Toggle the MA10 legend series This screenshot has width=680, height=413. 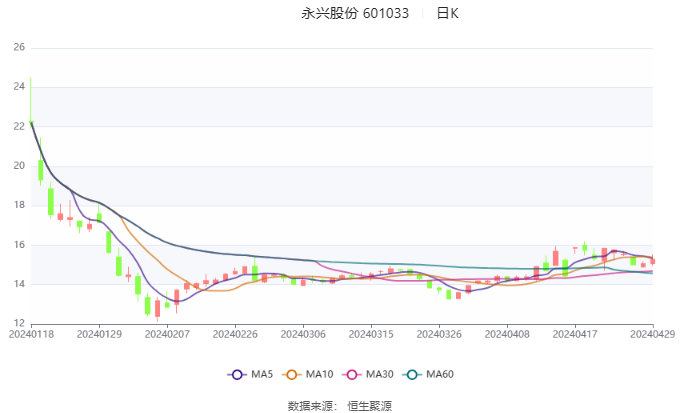pos(307,374)
